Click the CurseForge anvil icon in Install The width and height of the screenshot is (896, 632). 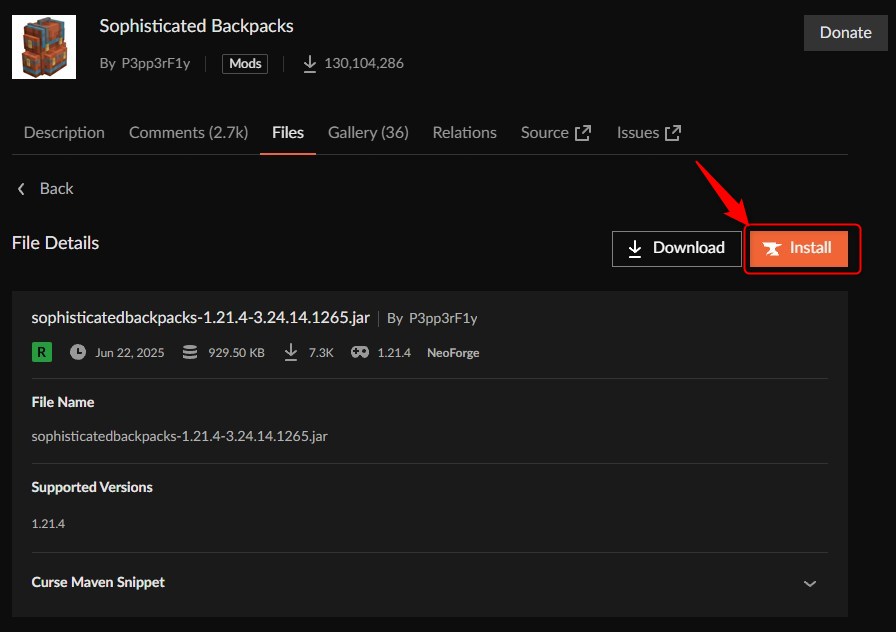(771, 249)
